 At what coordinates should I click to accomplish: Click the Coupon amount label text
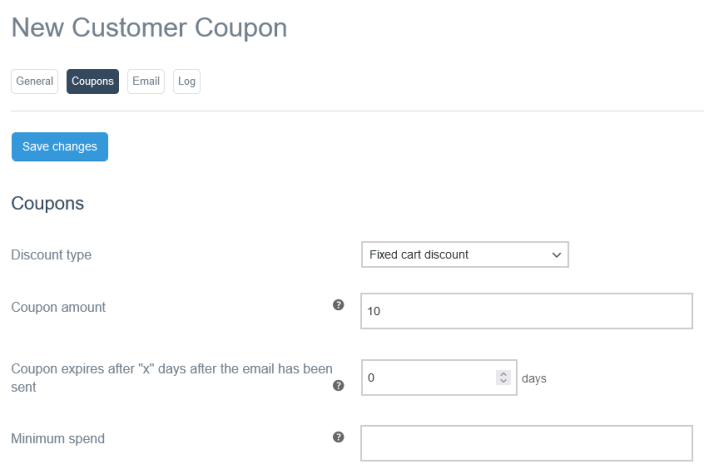58,307
